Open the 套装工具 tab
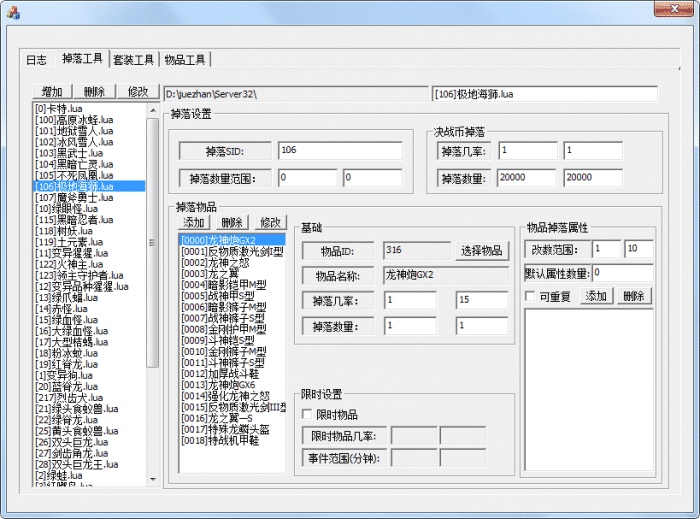 tap(133, 60)
